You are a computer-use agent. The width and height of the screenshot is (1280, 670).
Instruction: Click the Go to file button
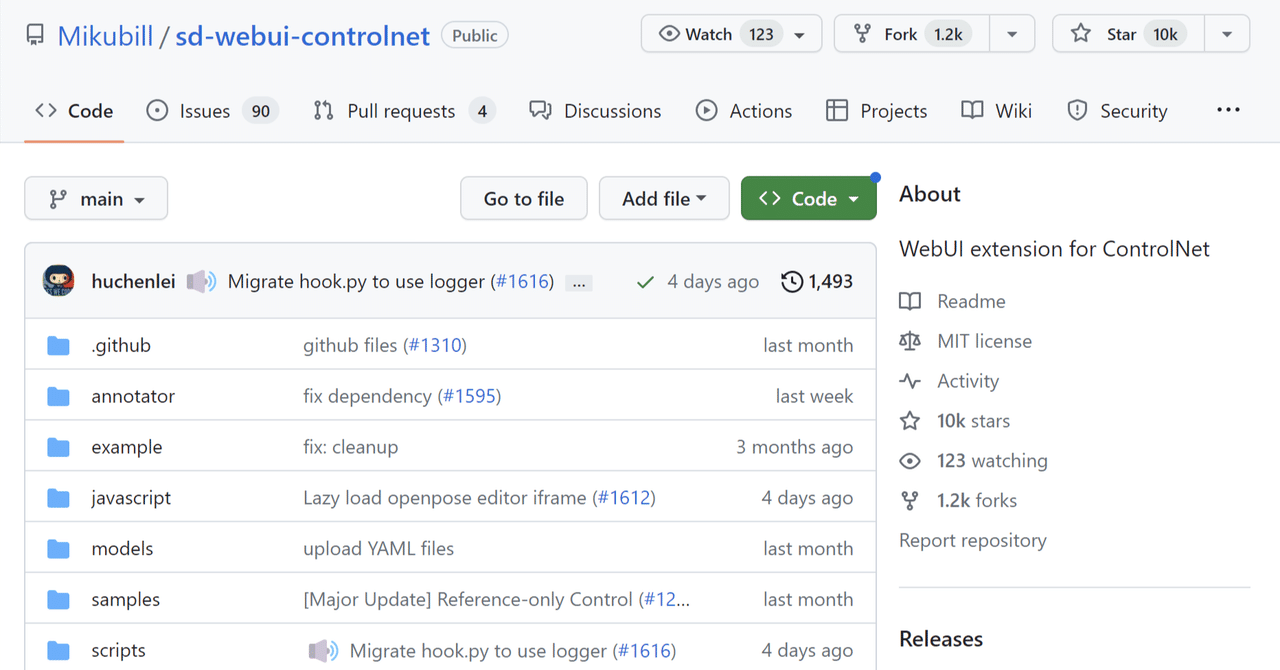[523, 198]
